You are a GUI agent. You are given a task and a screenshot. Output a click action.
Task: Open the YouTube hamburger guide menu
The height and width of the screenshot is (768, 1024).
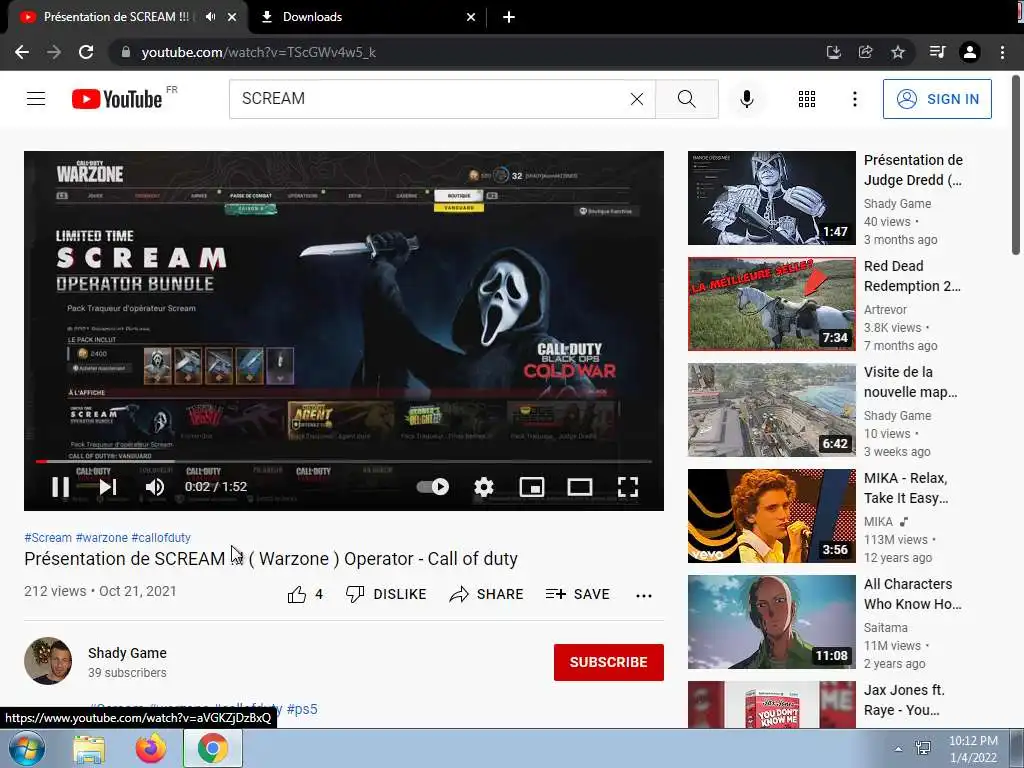pos(36,99)
